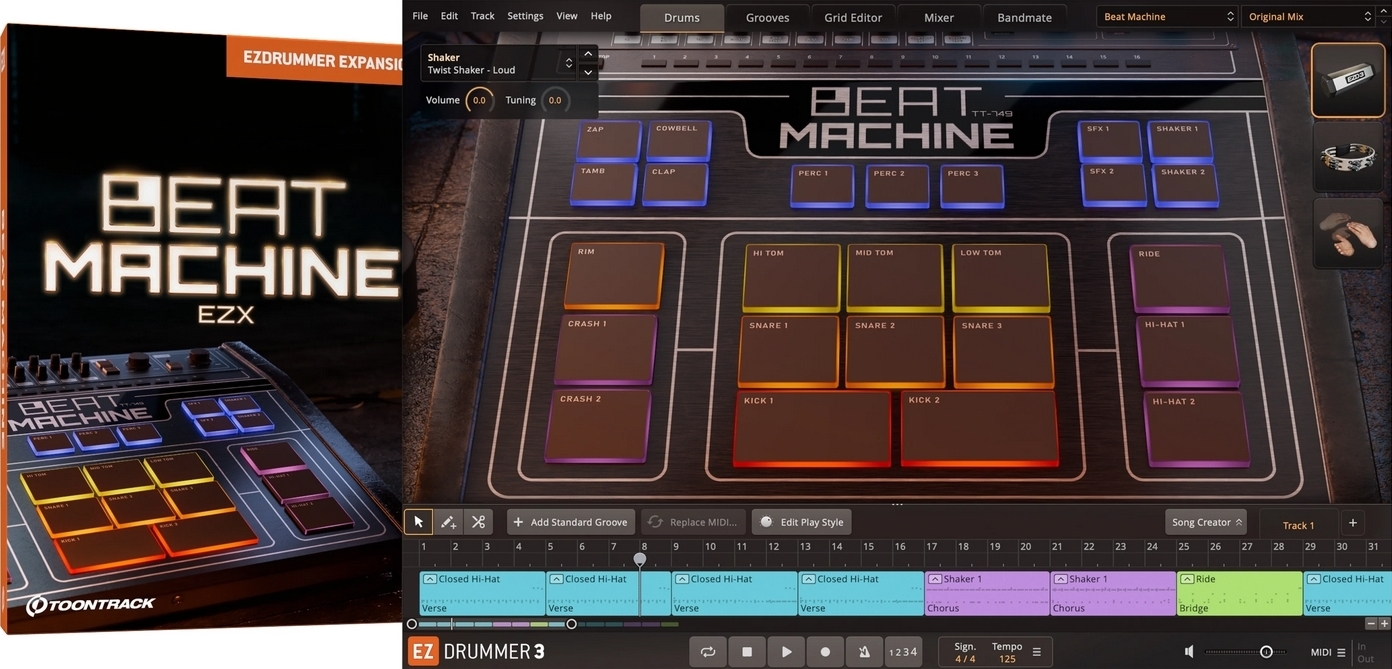1392x669 pixels.
Task: Switch to the Grooves tab
Action: [x=766, y=17]
